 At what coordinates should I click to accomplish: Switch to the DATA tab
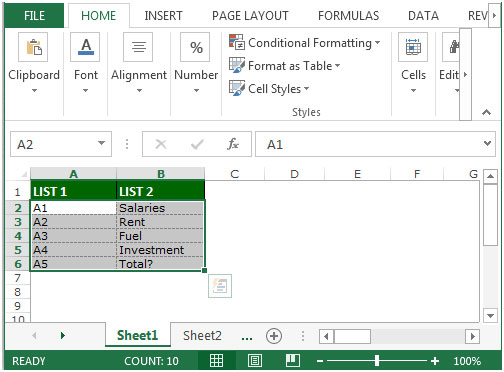pos(423,16)
